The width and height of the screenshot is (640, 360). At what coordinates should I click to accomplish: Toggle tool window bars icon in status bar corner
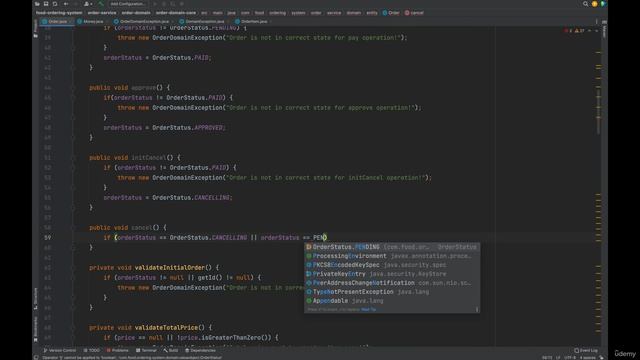pyautogui.click(x=36, y=358)
